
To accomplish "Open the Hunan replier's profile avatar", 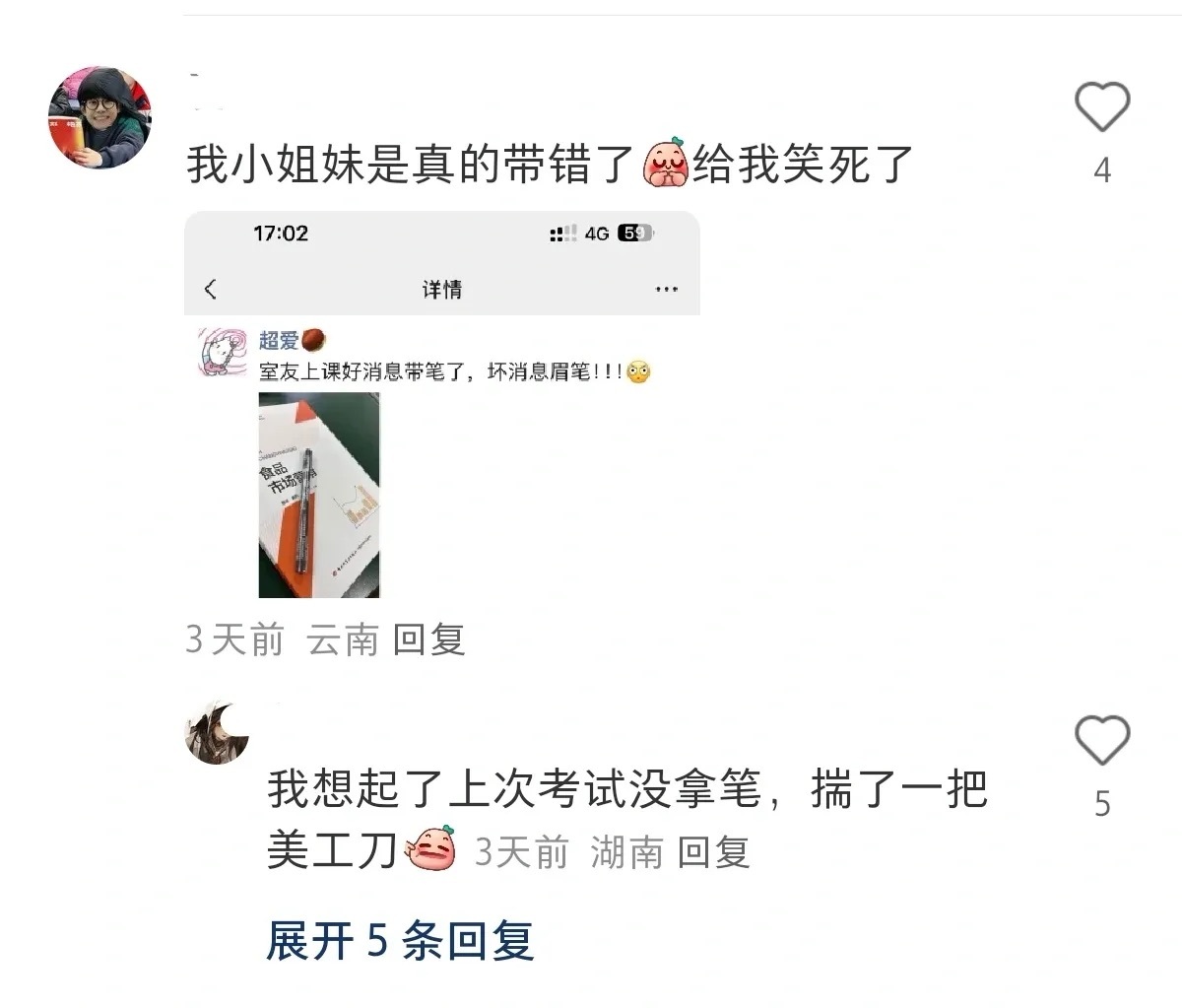I will (x=217, y=732).
